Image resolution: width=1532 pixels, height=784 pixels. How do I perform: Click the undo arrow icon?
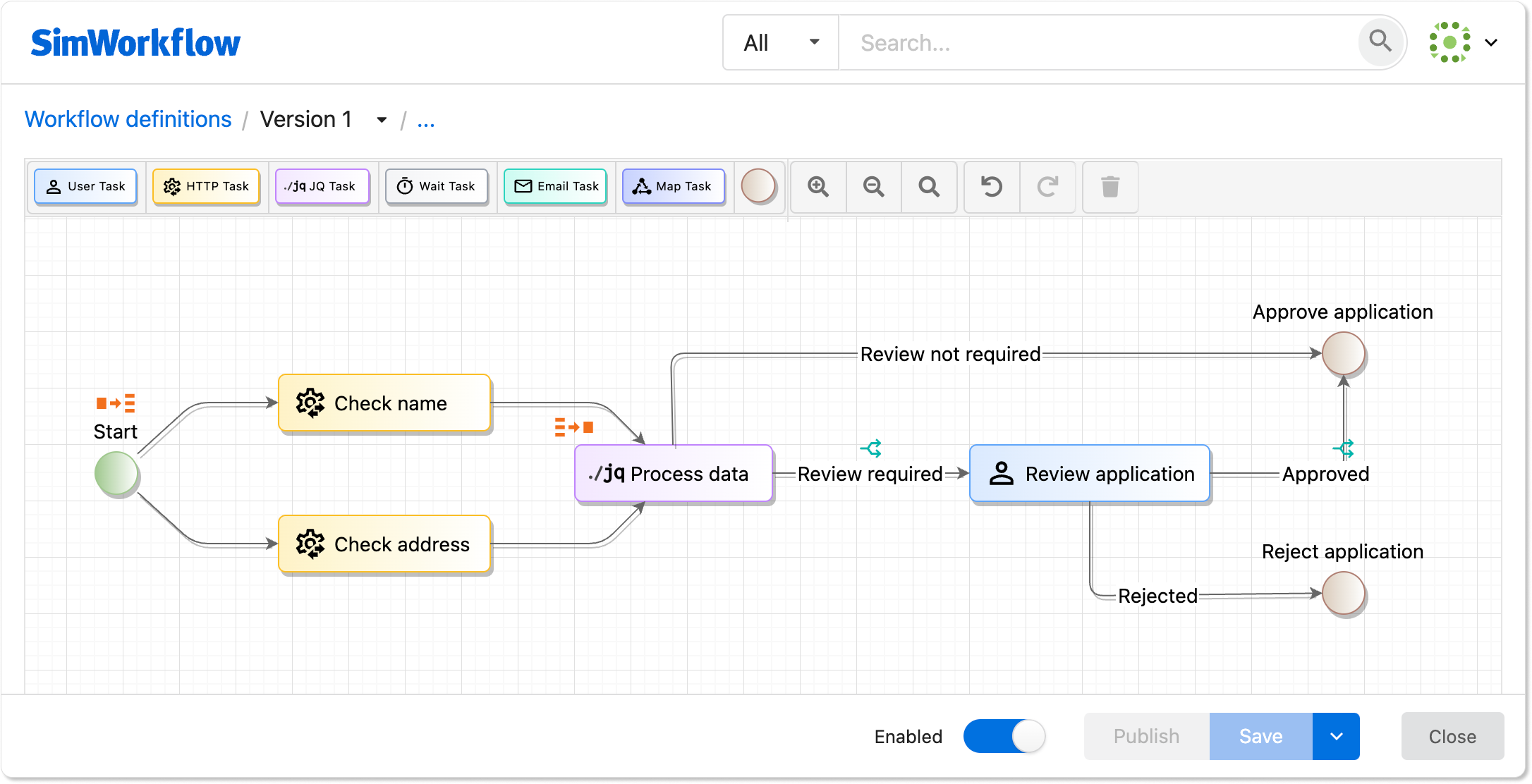[x=992, y=187]
